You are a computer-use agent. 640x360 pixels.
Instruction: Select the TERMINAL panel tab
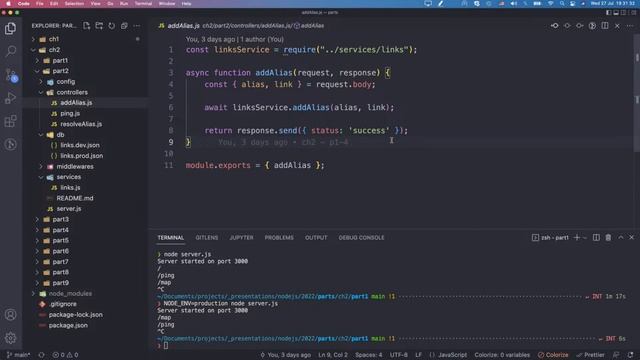(171, 238)
